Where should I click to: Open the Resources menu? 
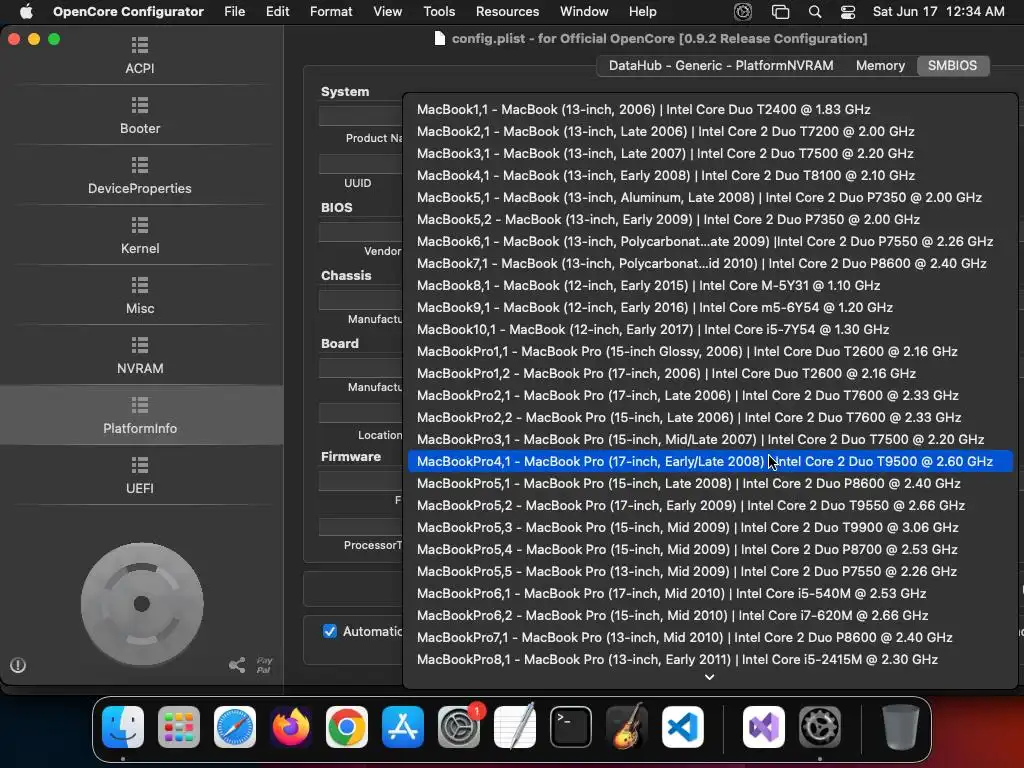(507, 12)
